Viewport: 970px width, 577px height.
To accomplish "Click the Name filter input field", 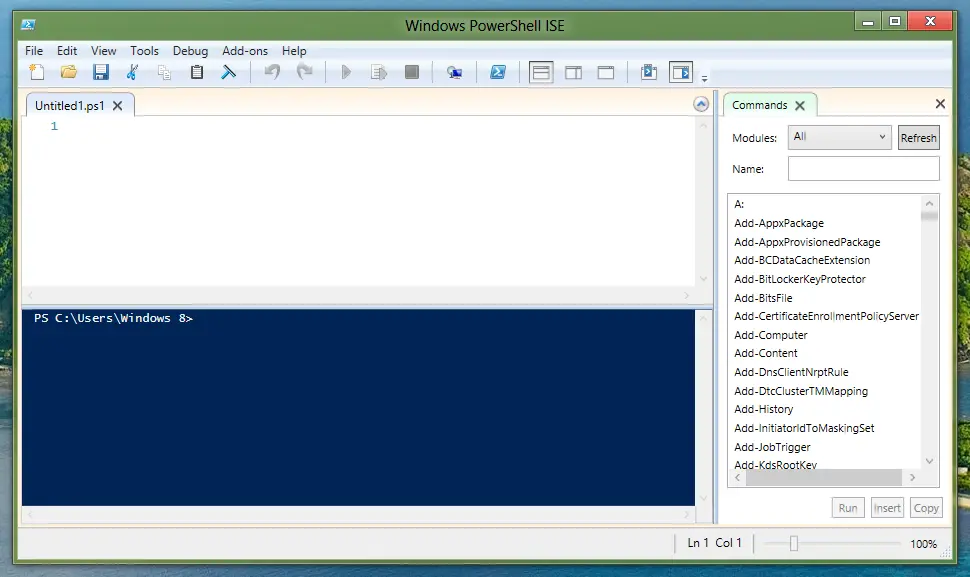I will (x=864, y=168).
